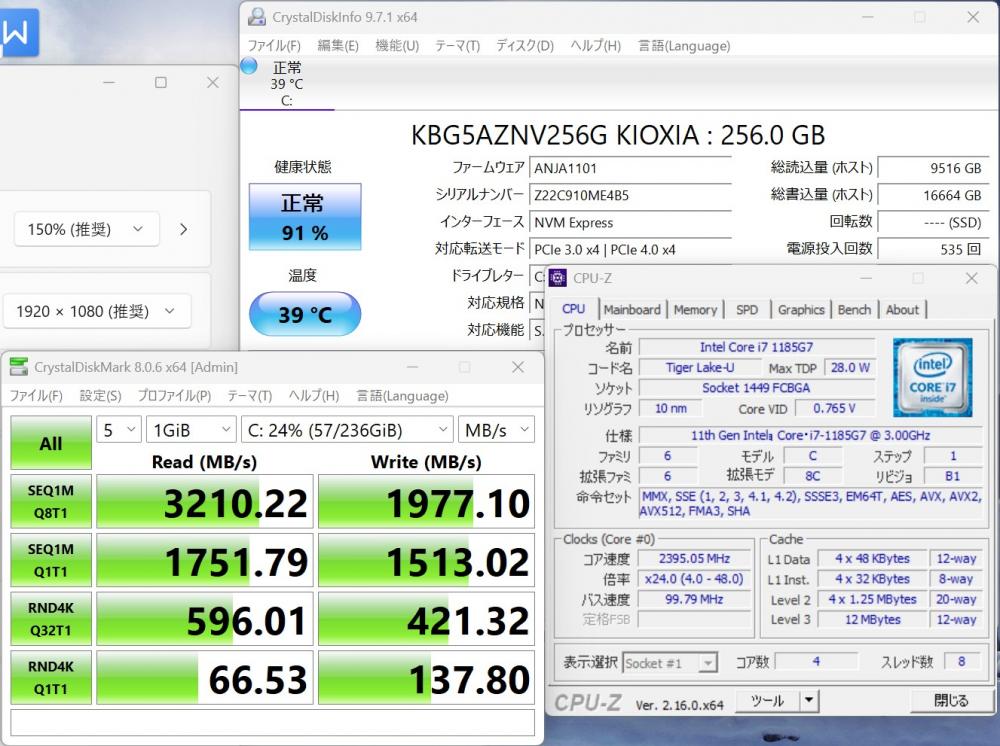Switch to About tab in CPU-Z

(902, 310)
